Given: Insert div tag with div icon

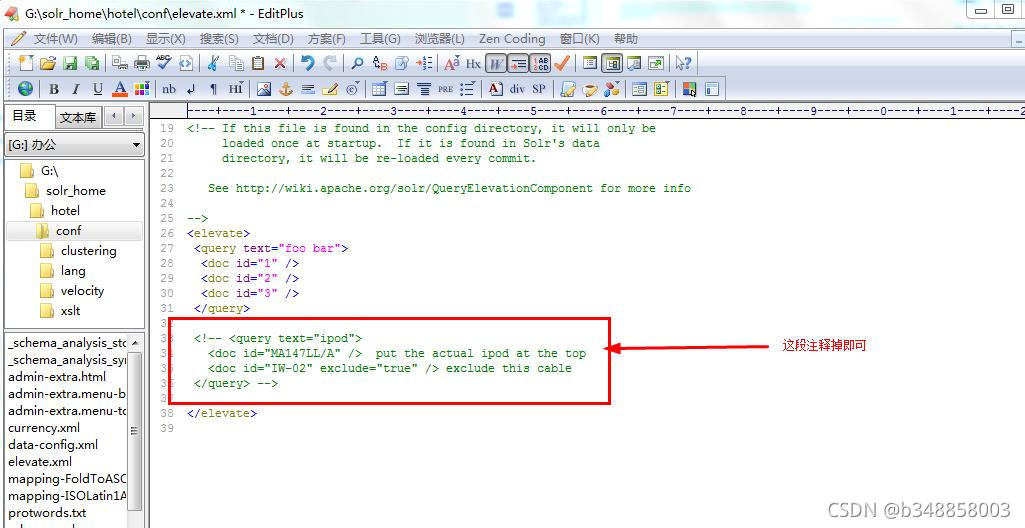Looking at the screenshot, I should click(x=517, y=89).
